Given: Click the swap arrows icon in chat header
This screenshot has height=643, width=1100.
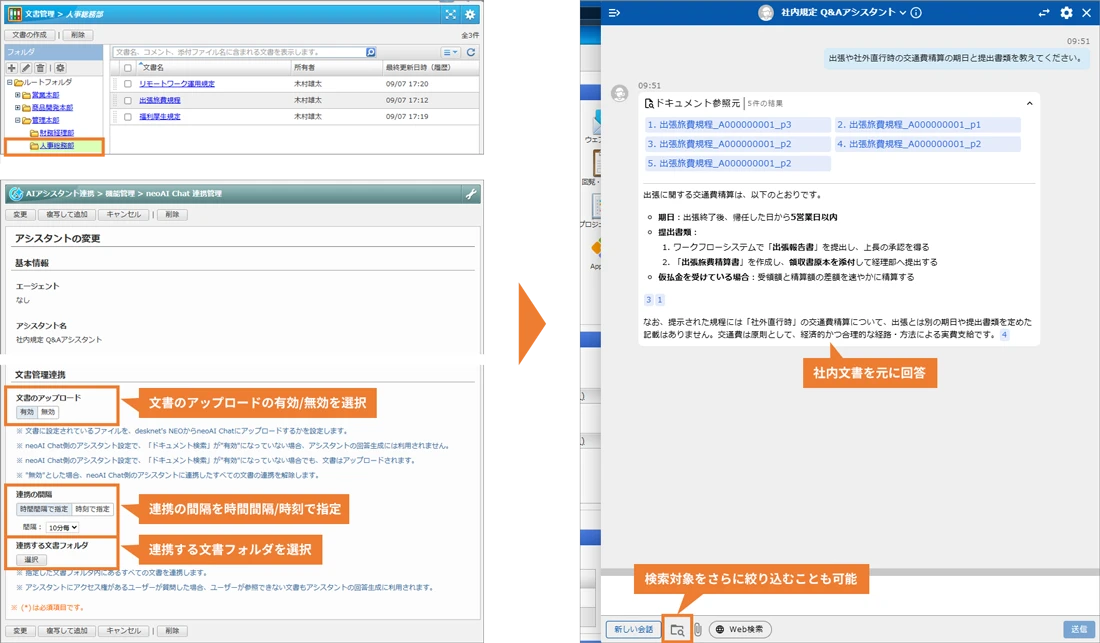Looking at the screenshot, I should click(x=1044, y=13).
